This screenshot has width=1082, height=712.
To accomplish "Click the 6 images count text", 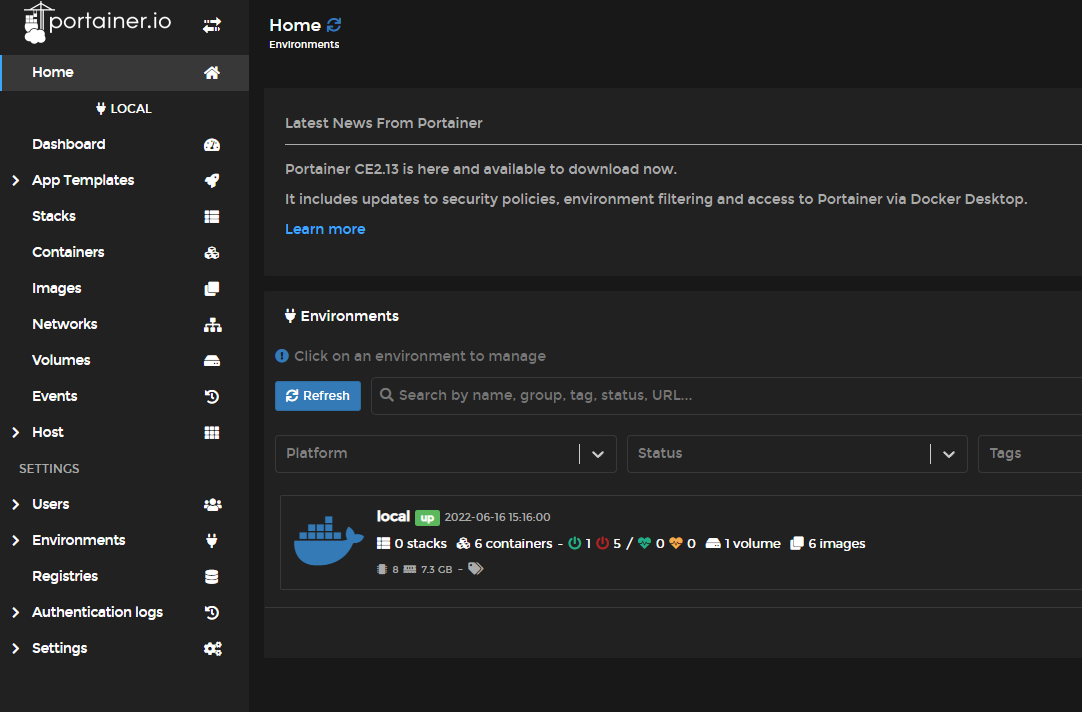I will click(837, 544).
